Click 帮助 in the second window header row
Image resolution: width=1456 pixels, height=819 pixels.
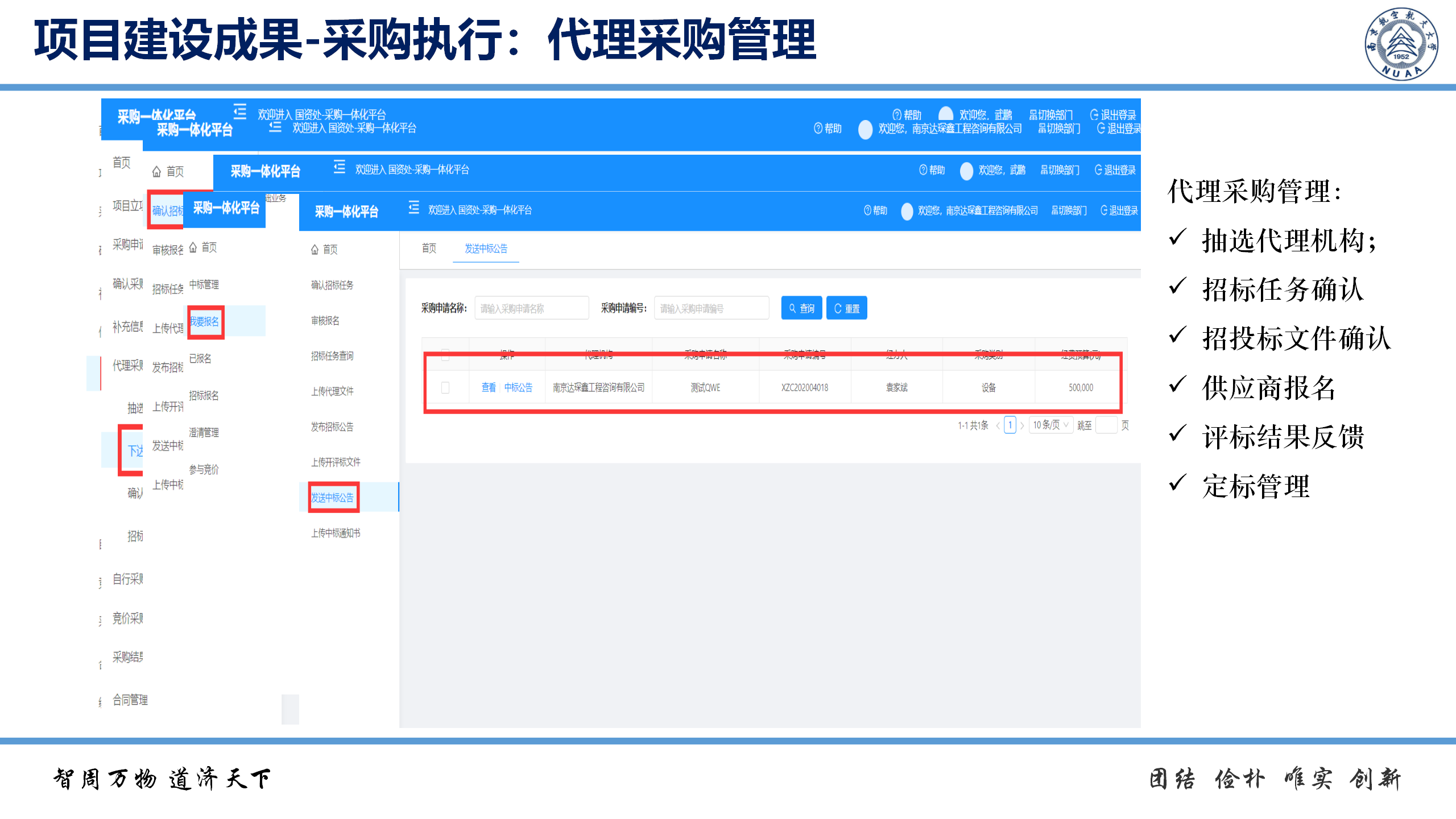tap(828, 129)
